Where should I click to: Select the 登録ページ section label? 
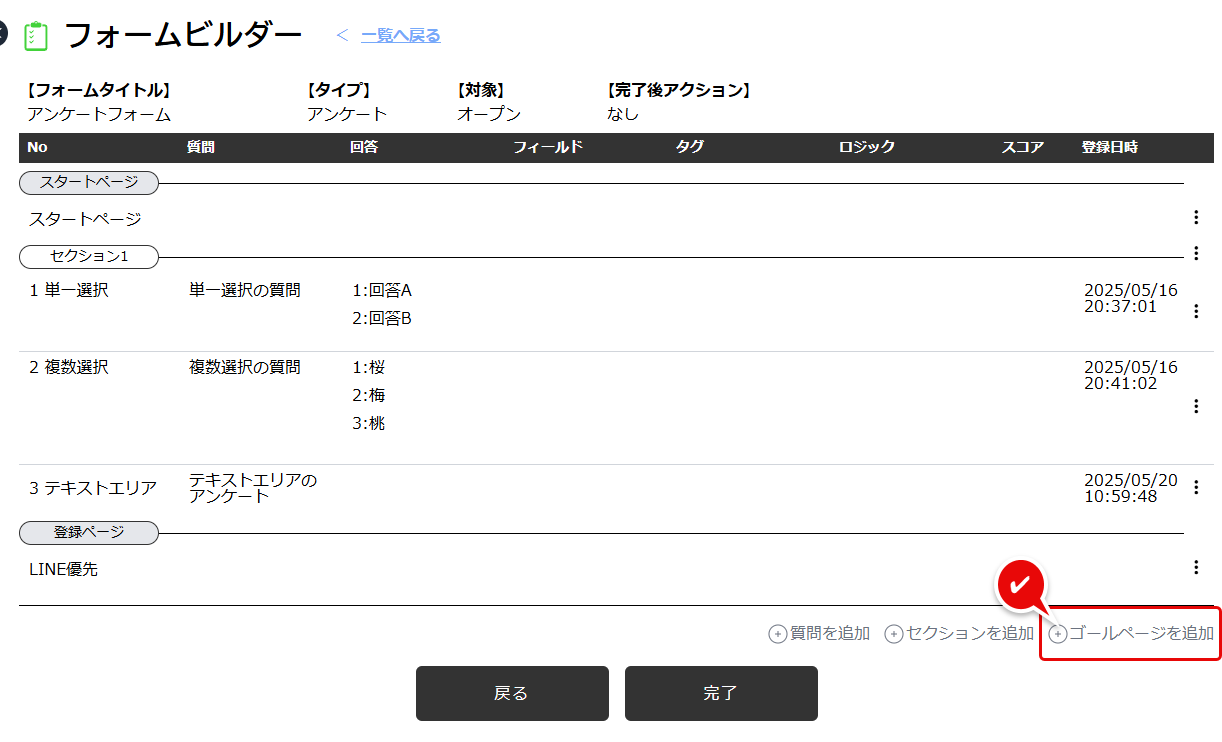(89, 533)
